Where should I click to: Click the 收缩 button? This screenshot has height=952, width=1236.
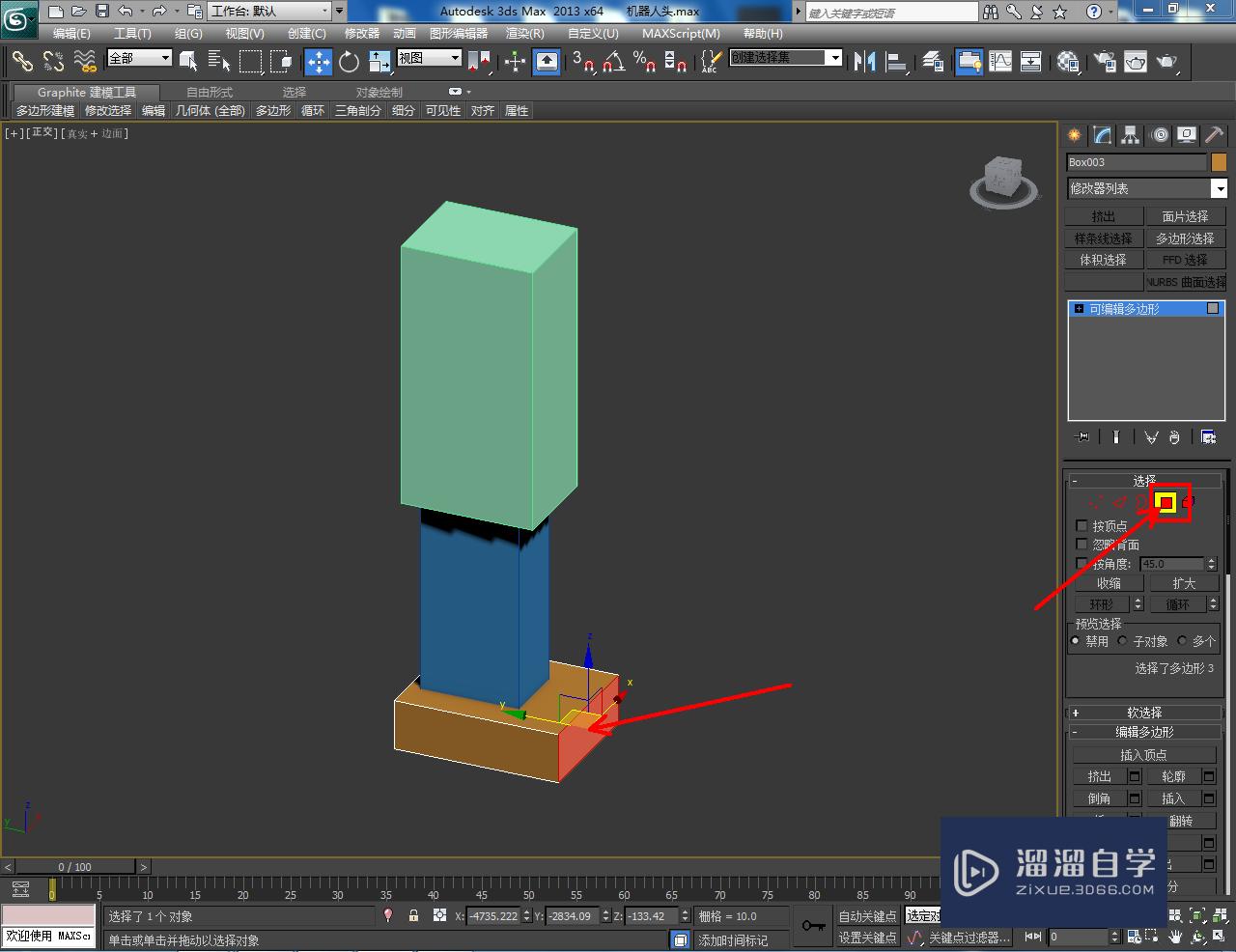click(1109, 583)
